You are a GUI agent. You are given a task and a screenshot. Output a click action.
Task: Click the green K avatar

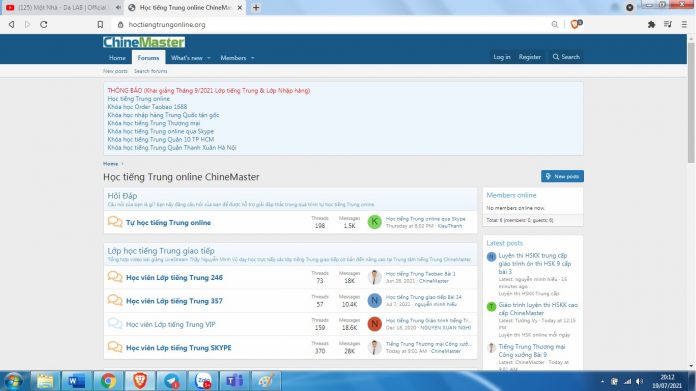[374, 222]
